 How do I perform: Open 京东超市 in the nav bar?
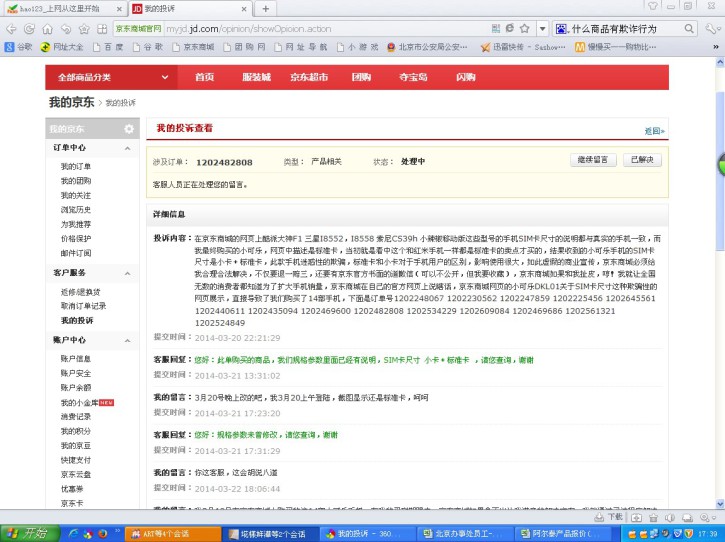[309, 77]
